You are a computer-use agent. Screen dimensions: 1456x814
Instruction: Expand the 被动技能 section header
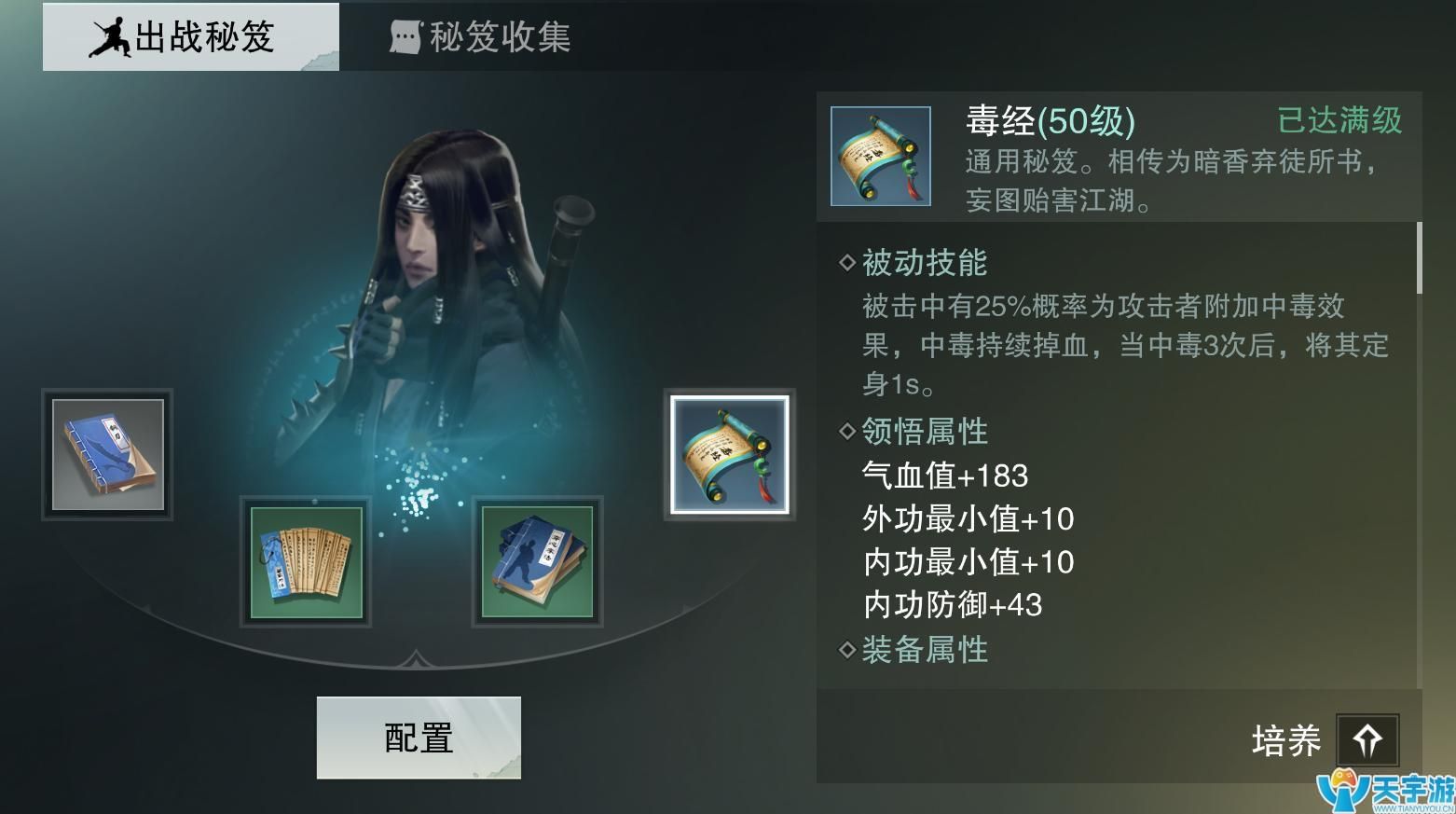pos(913,263)
